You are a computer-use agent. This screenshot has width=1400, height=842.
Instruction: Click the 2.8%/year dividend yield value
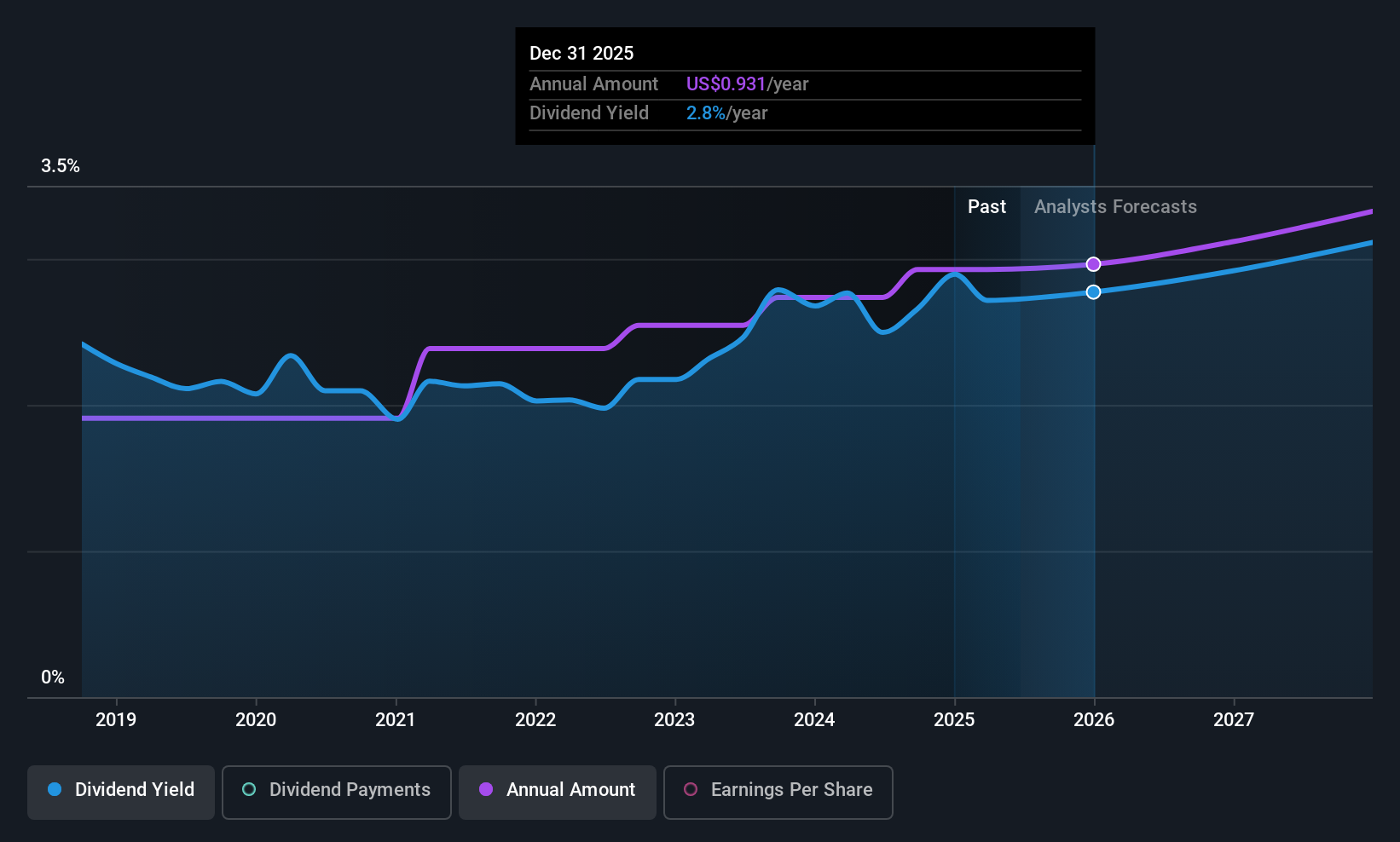click(726, 112)
